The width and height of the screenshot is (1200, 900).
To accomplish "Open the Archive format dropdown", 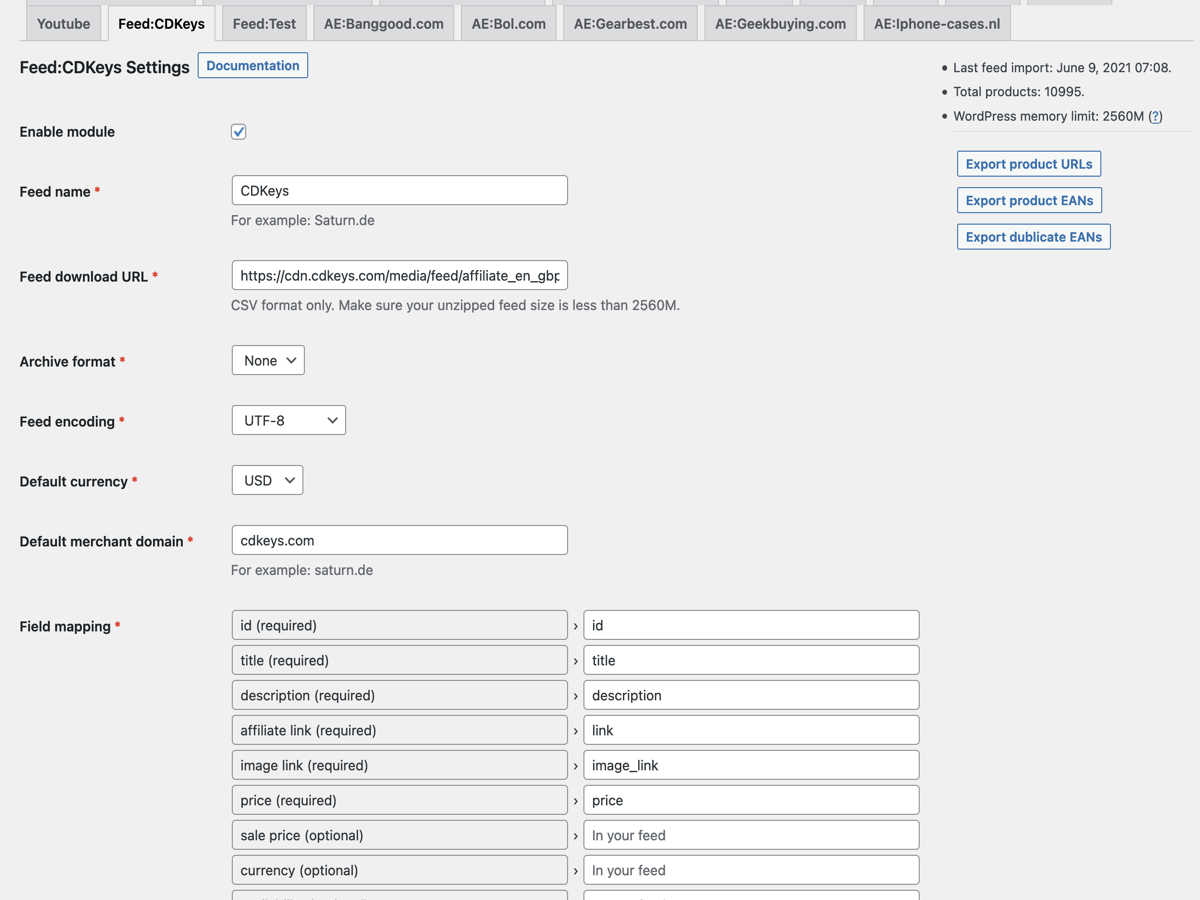I will 268,360.
